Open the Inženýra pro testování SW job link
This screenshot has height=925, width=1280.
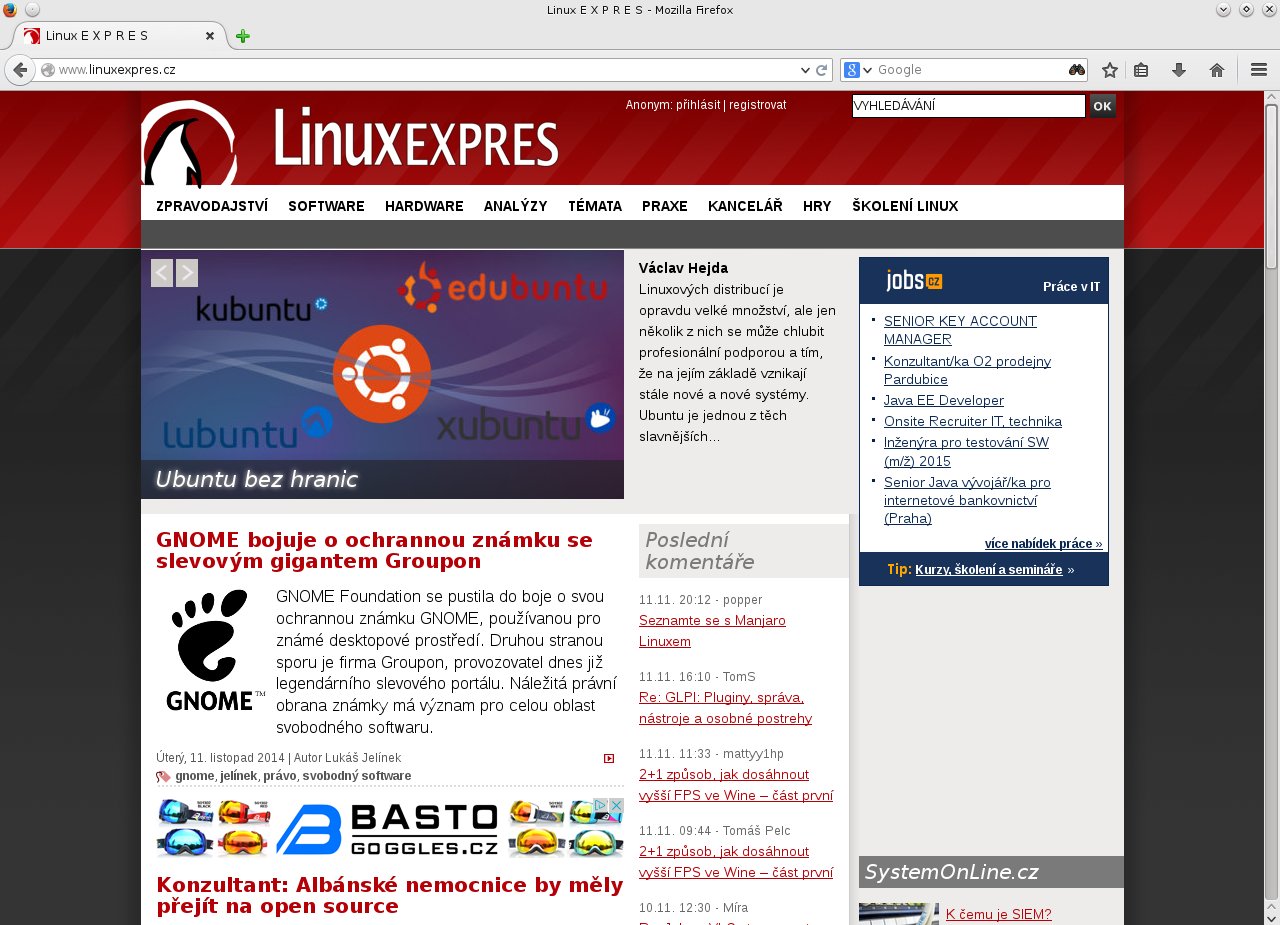click(966, 451)
